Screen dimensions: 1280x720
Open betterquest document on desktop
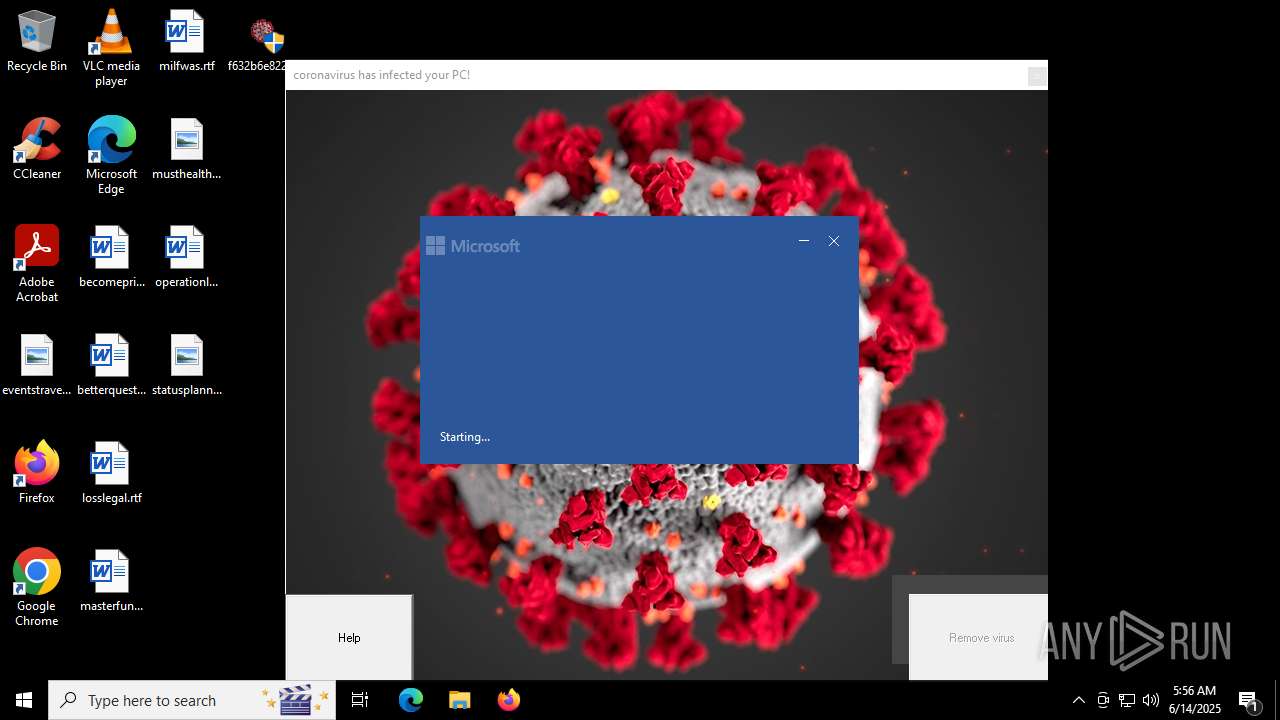(x=111, y=365)
